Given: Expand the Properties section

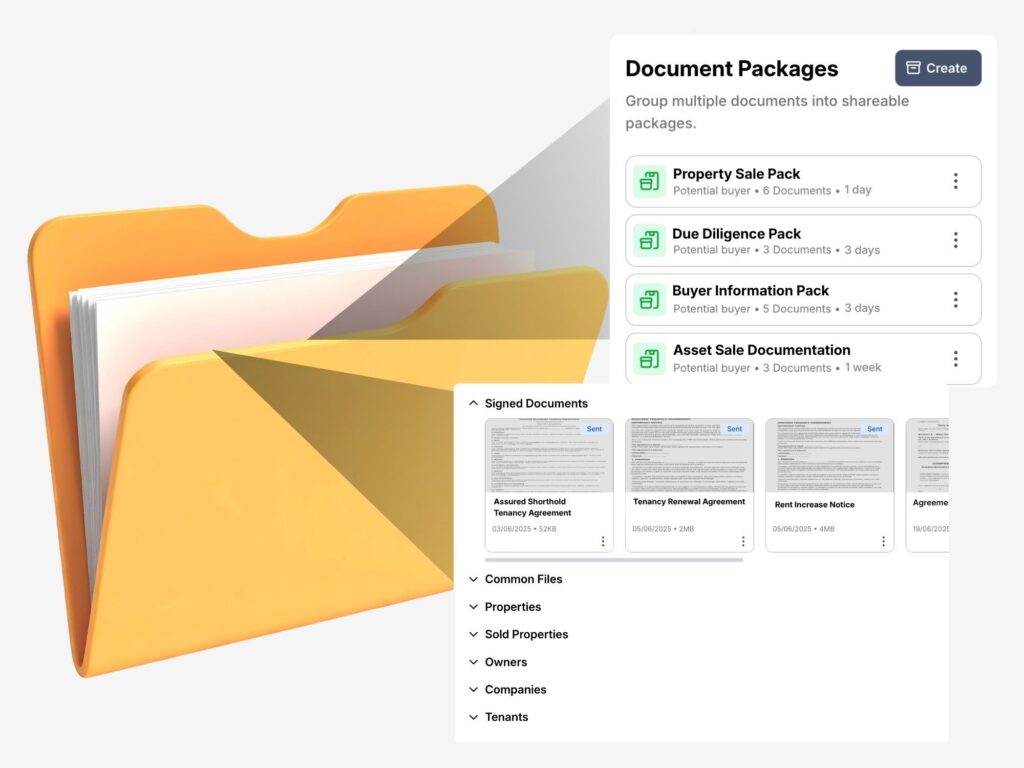Looking at the screenshot, I should [x=474, y=607].
